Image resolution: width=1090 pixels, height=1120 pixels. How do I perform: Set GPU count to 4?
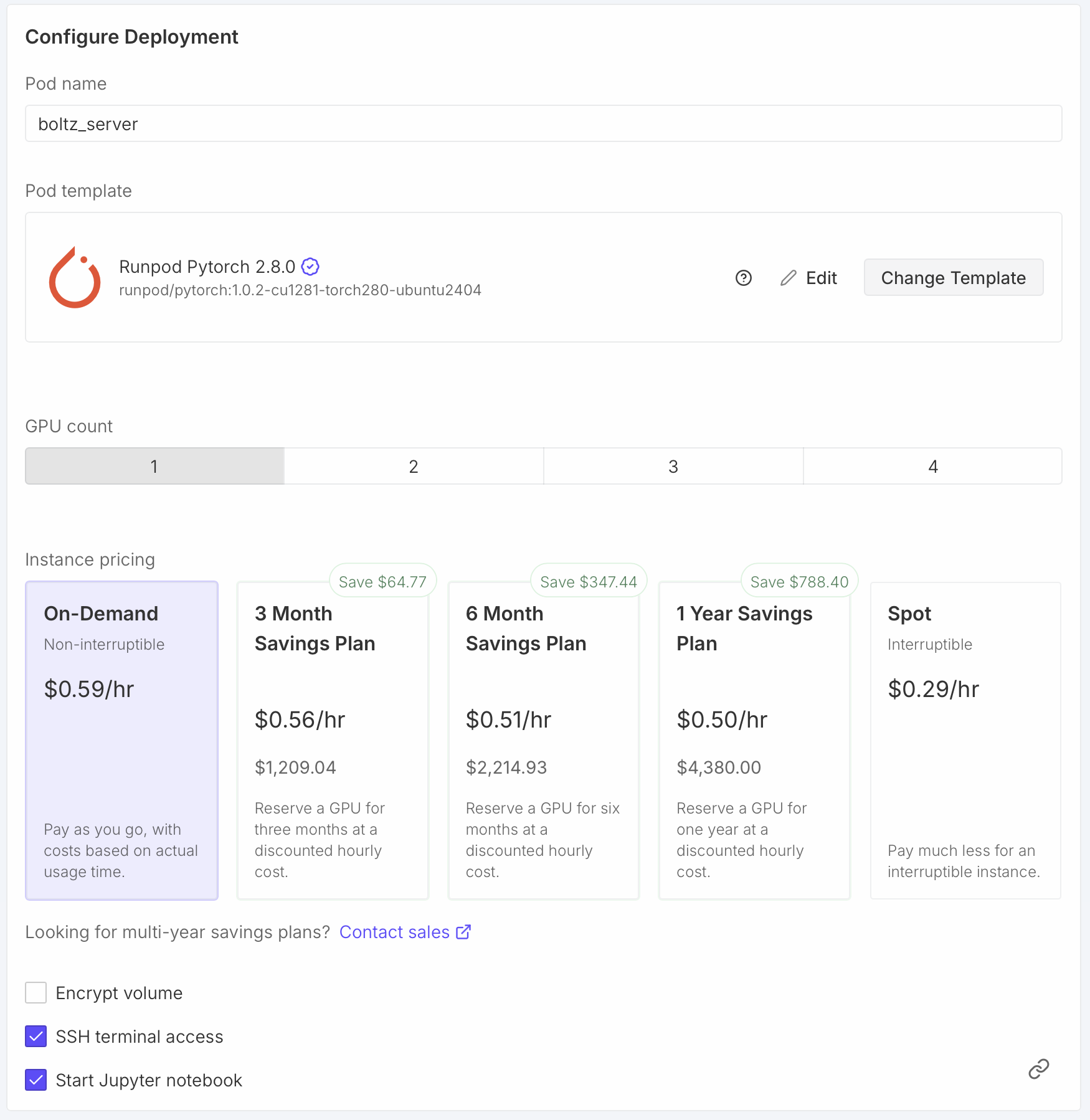(932, 467)
